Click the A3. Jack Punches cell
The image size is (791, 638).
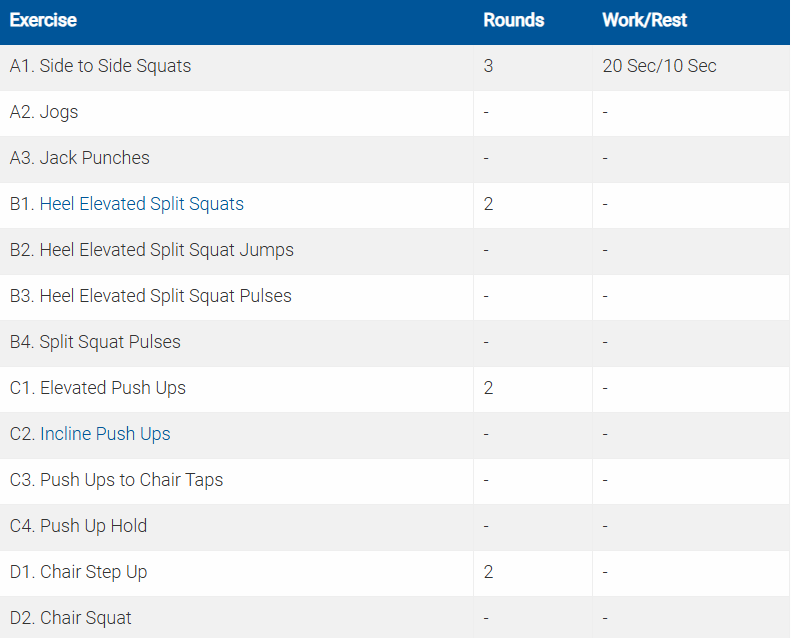click(80, 158)
